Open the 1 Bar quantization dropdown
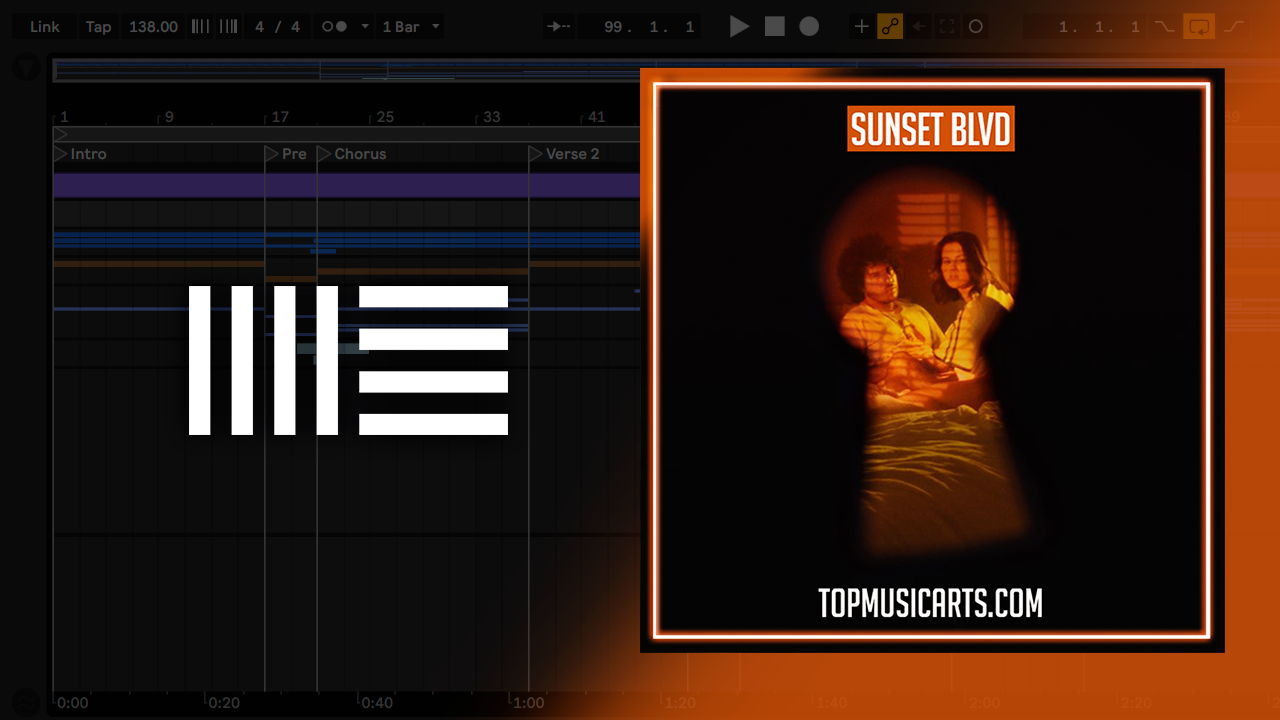The image size is (1280, 720). 411,27
